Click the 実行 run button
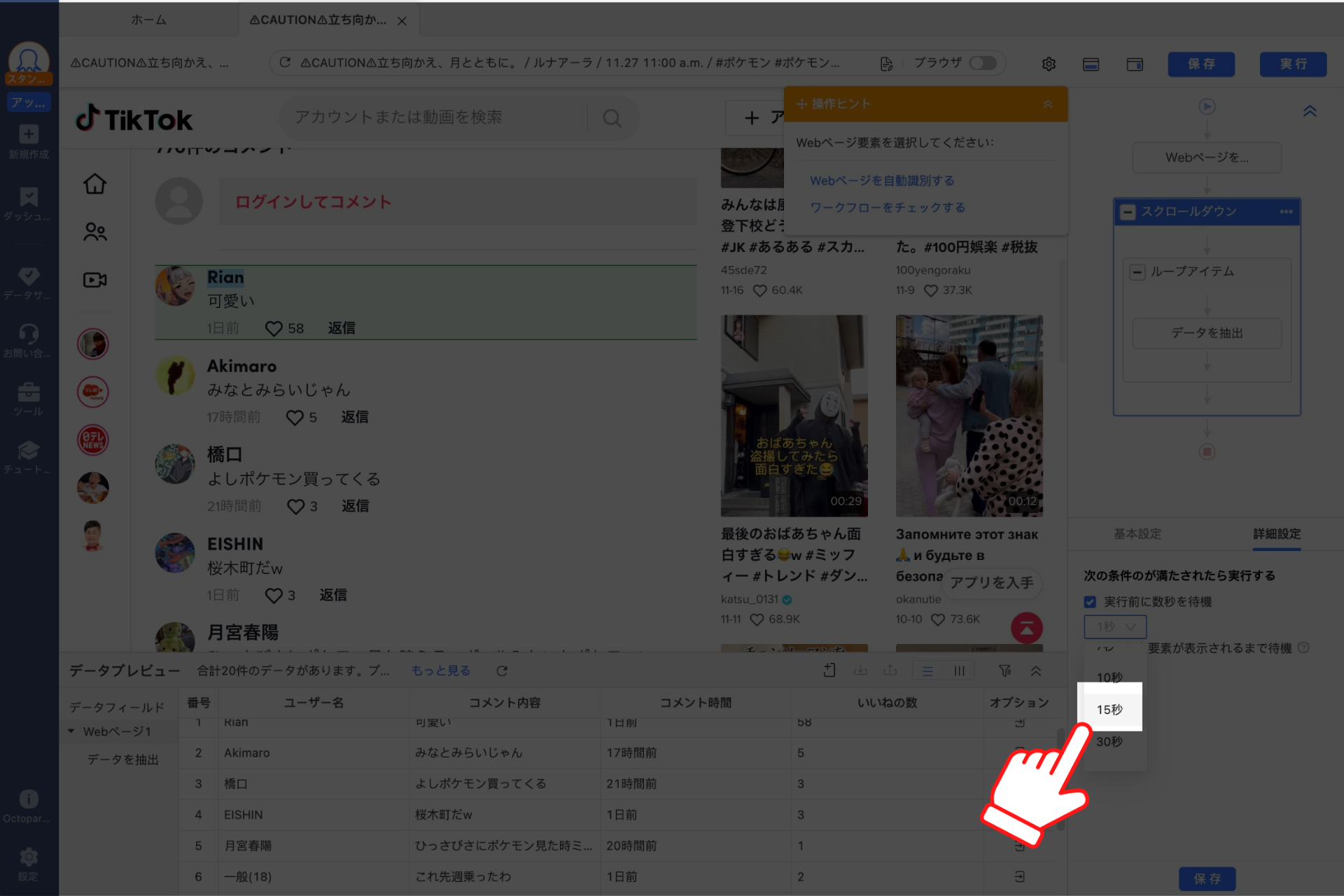 [1293, 64]
